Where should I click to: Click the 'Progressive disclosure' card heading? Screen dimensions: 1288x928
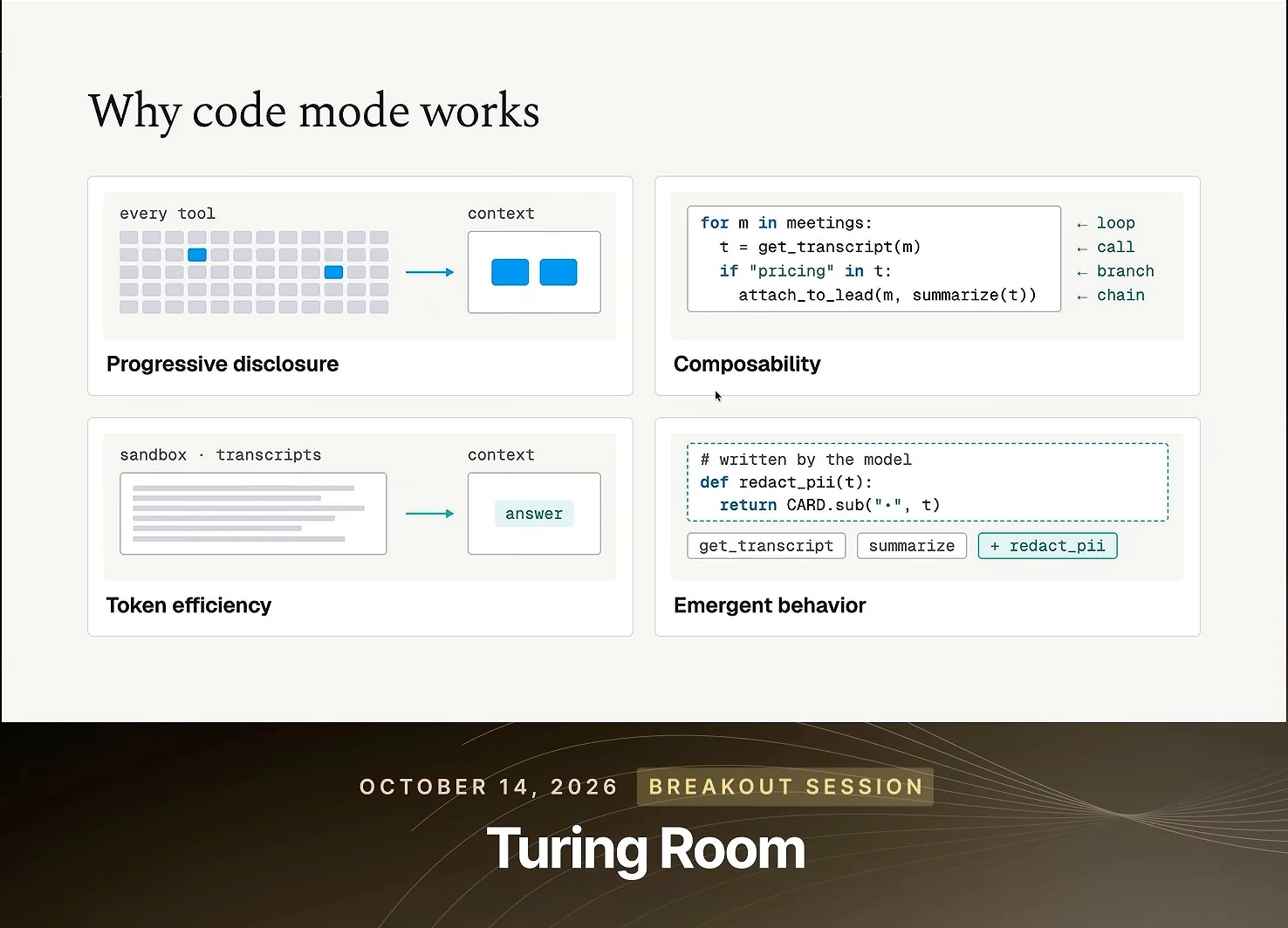tap(223, 364)
